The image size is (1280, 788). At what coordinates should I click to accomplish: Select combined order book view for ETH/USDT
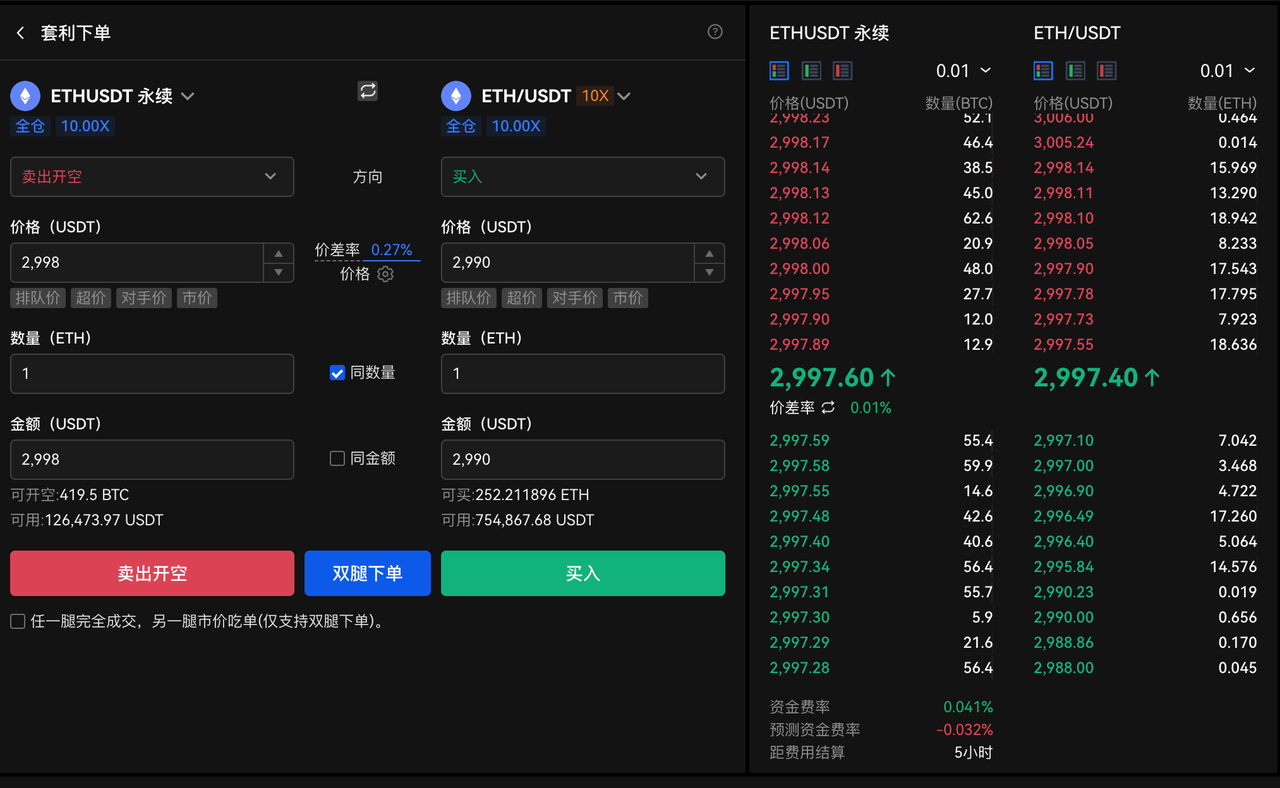[1043, 70]
